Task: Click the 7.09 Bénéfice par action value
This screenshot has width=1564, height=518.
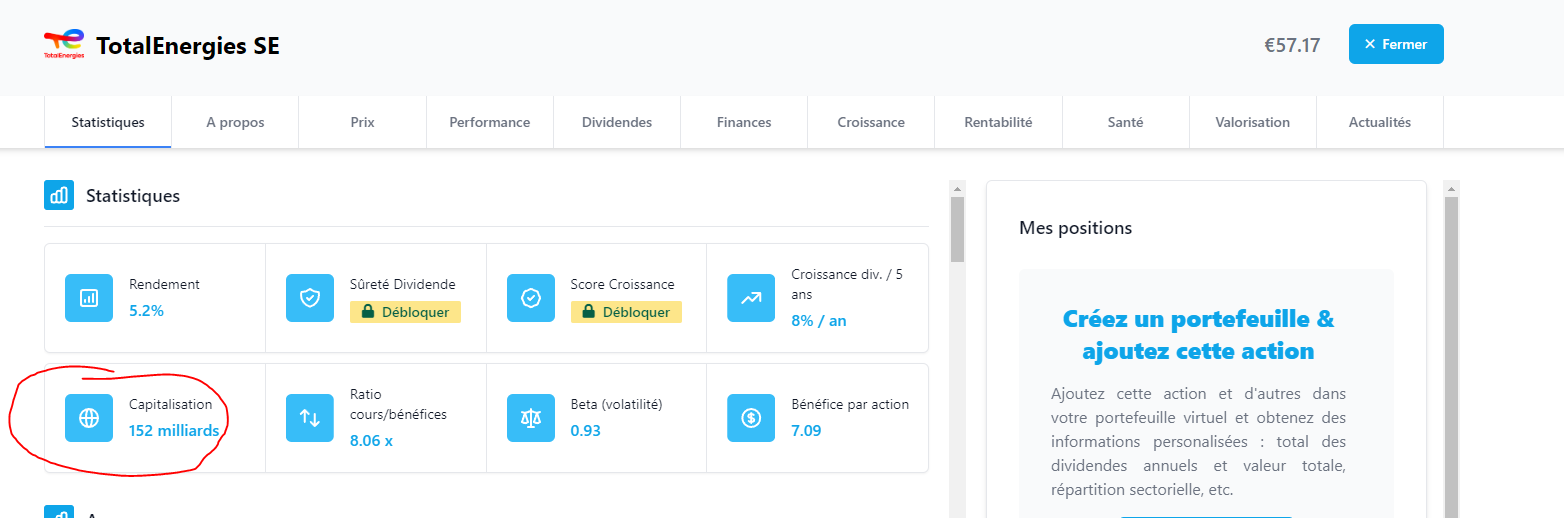Action: [806, 431]
